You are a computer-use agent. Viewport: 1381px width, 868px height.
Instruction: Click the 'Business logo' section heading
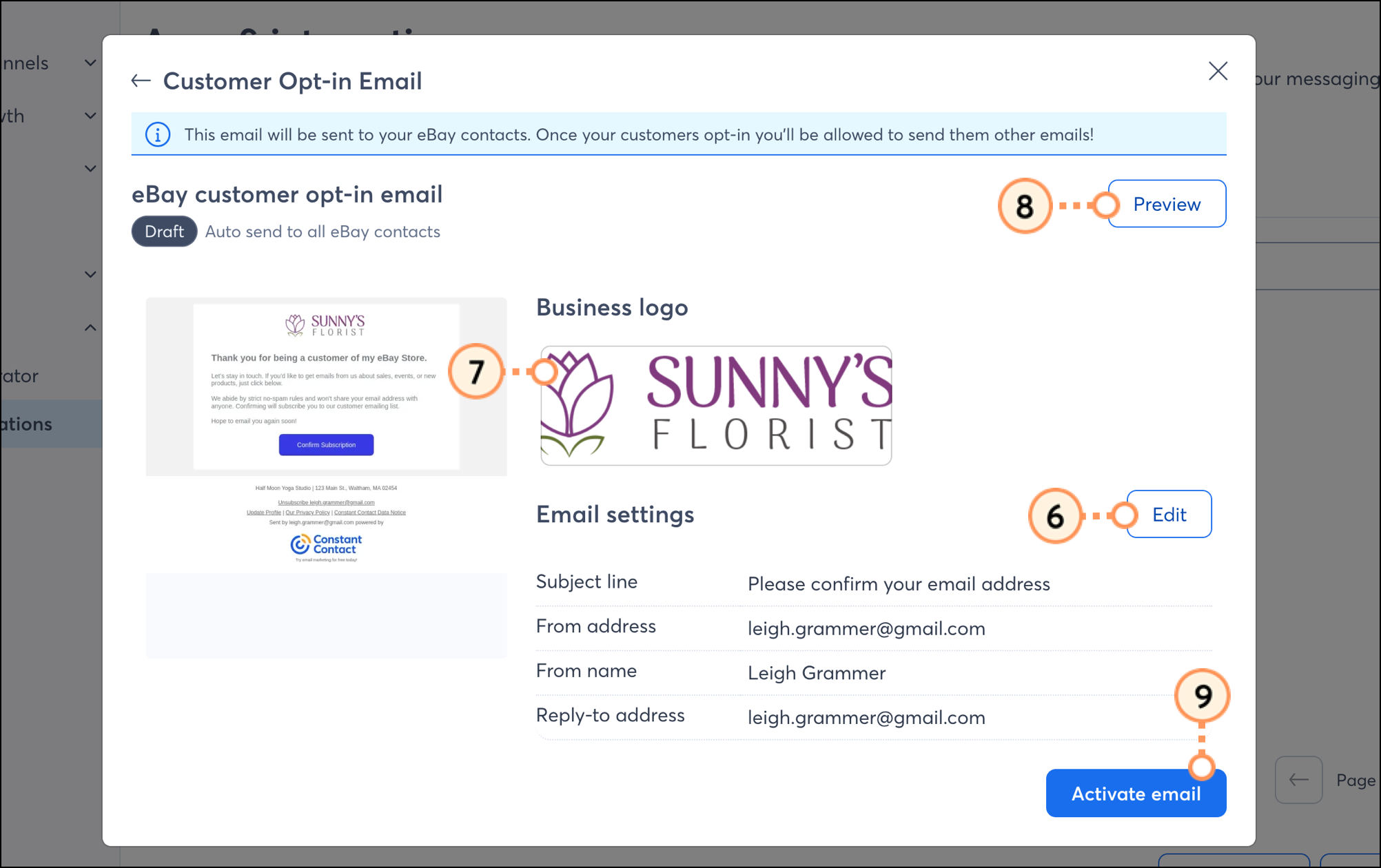612,308
